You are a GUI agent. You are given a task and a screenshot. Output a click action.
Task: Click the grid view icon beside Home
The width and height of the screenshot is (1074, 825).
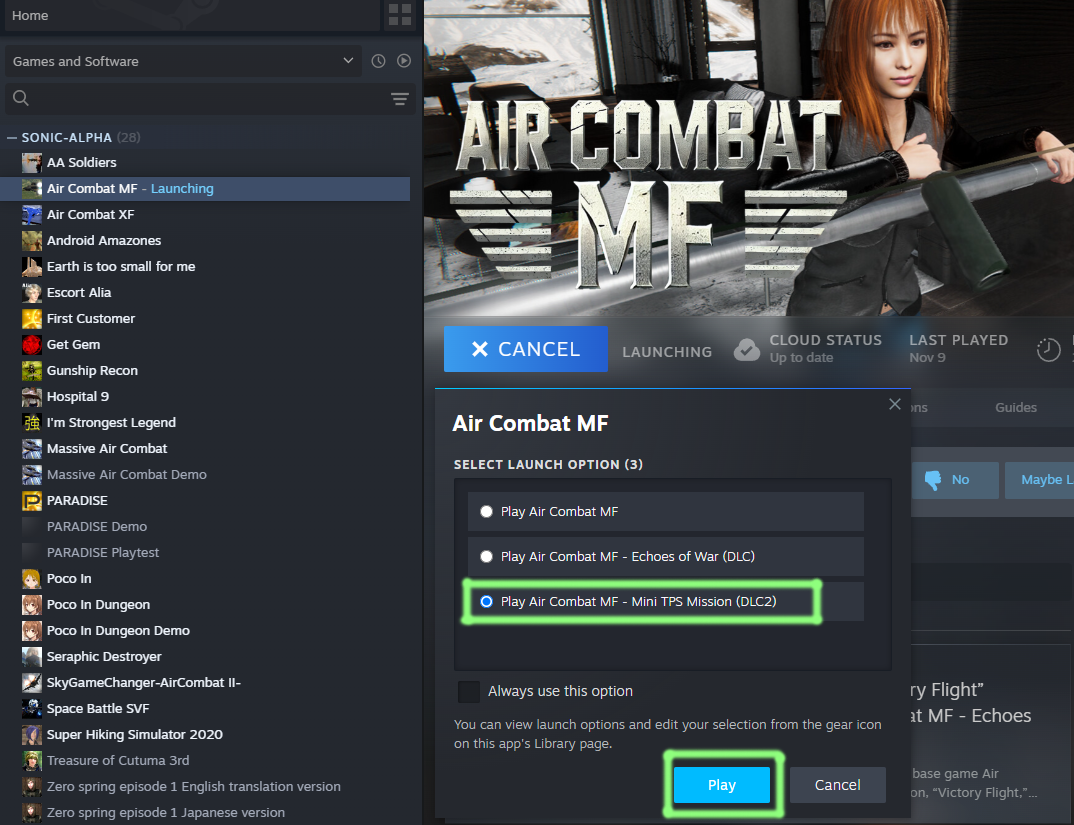(x=399, y=15)
